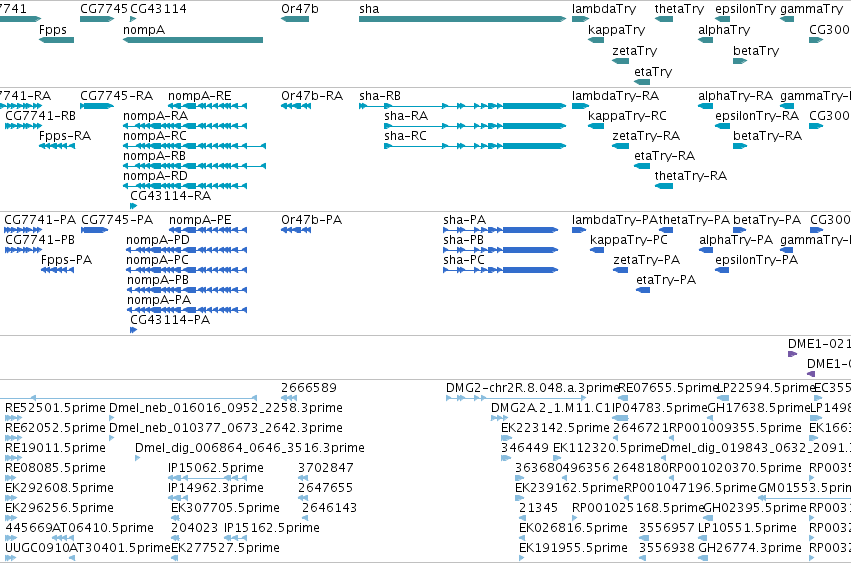Open EST EK191955.5prime
This screenshot has height=563, width=851.
pos(573,548)
